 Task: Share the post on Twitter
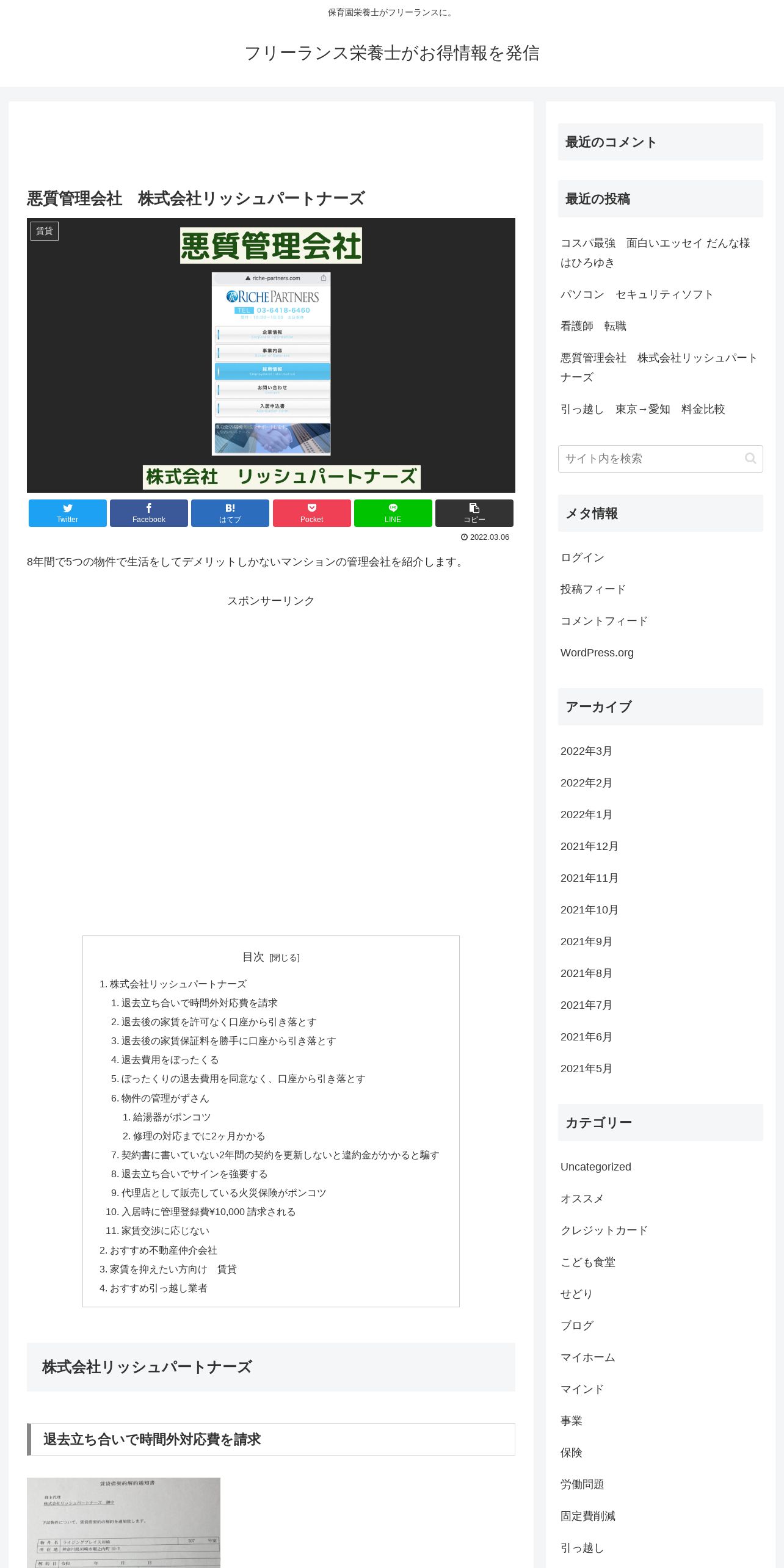point(68,513)
